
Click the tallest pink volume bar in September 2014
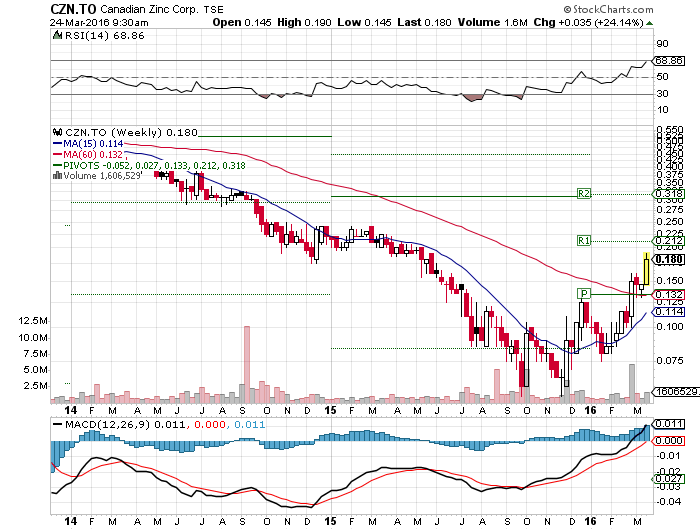click(x=247, y=364)
